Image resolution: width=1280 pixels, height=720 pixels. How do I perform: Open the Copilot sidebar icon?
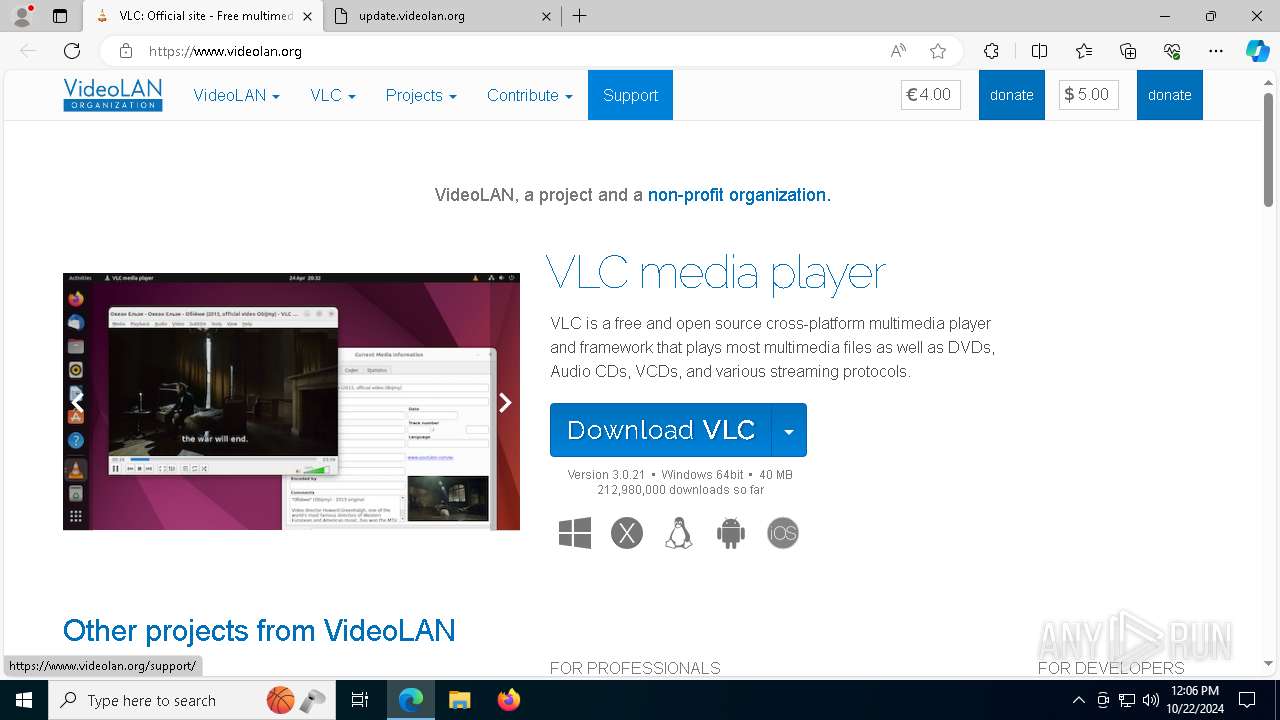pos(1257,51)
